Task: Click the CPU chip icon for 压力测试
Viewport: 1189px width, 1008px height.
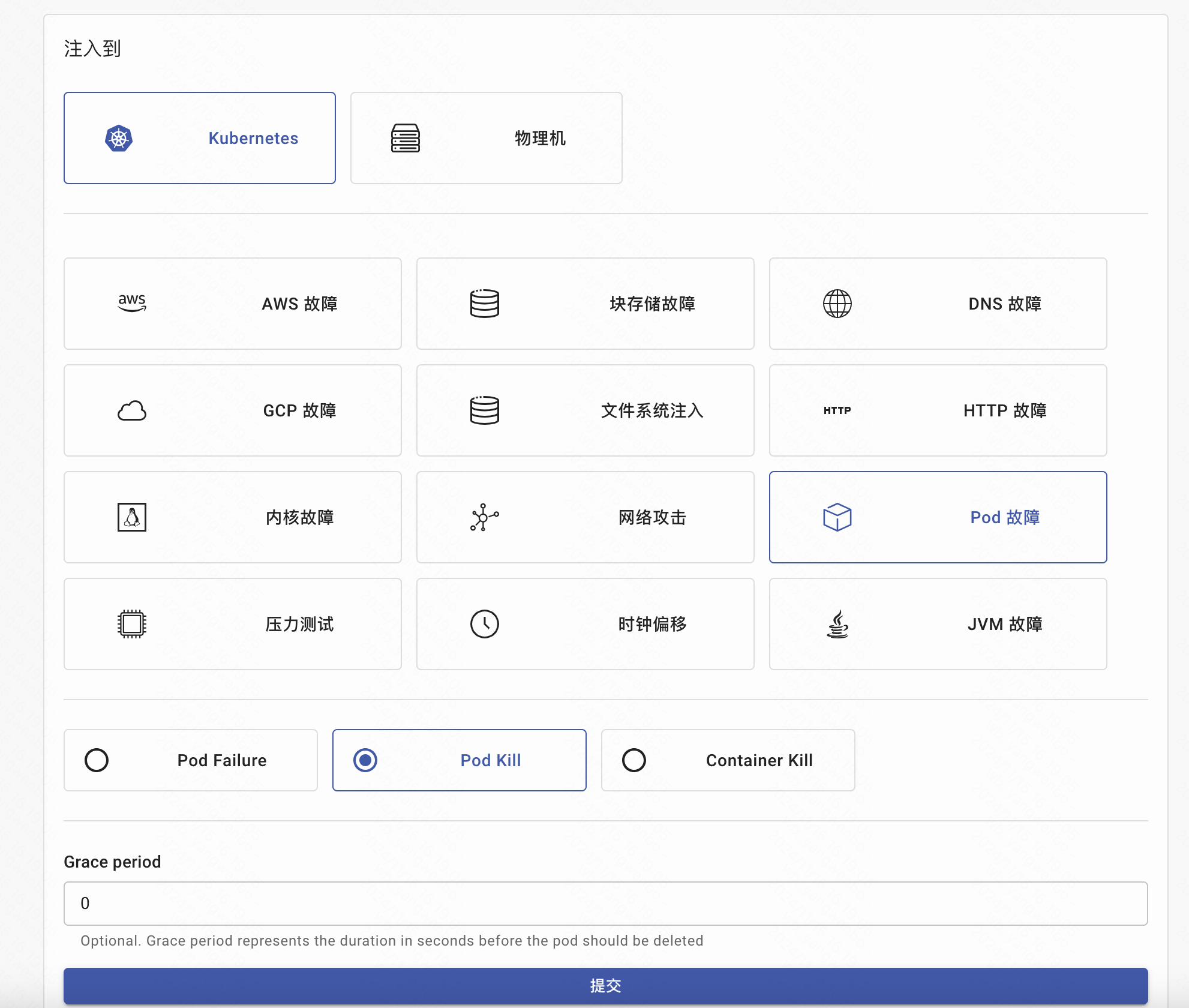Action: click(x=132, y=624)
